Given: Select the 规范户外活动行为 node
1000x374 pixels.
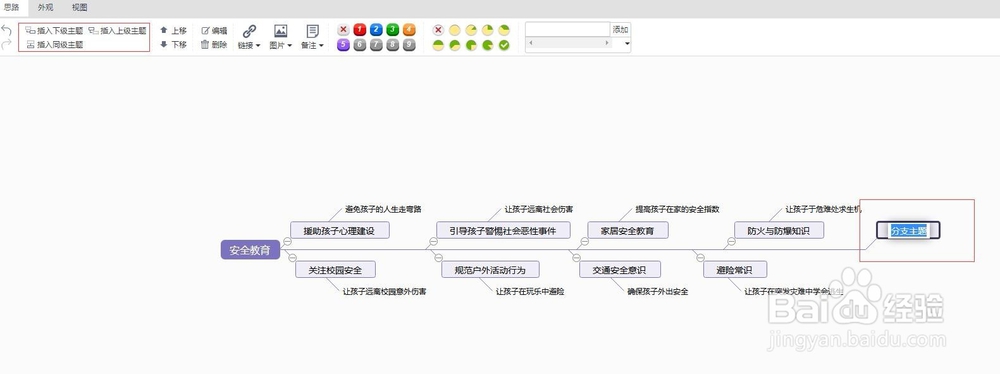Looking at the screenshot, I should pyautogui.click(x=490, y=270).
